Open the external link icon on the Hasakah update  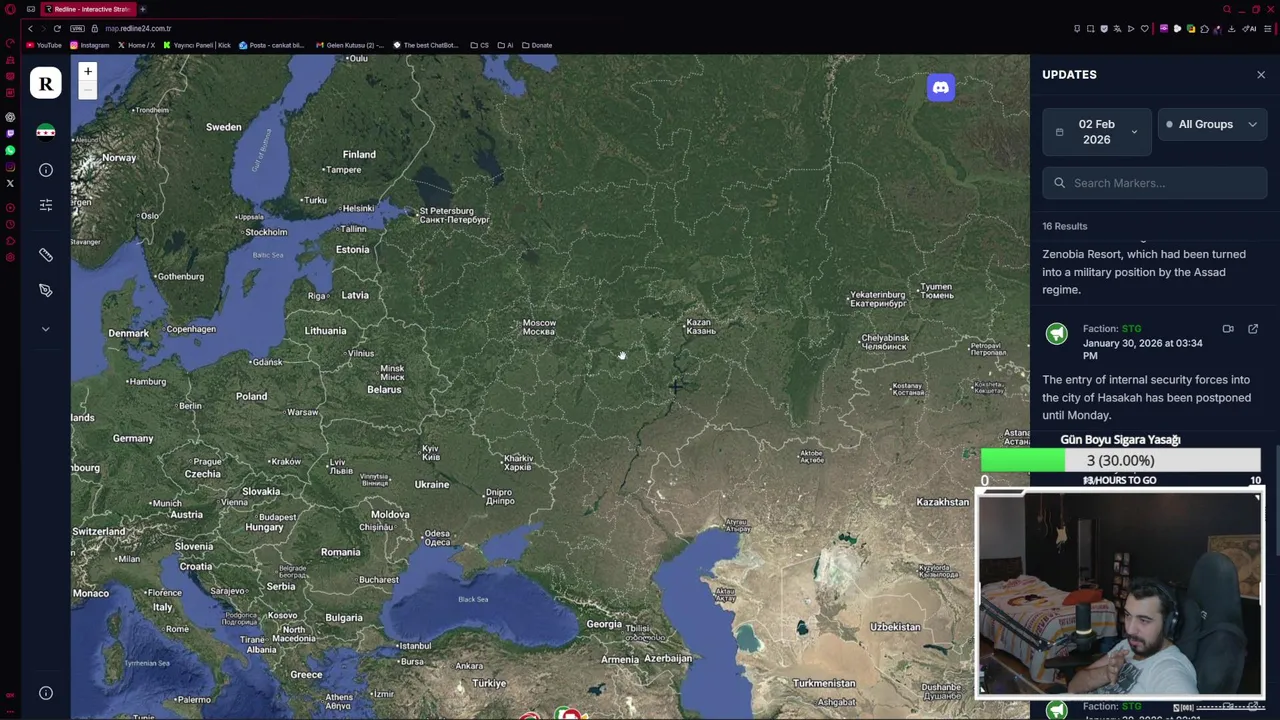coord(1253,329)
